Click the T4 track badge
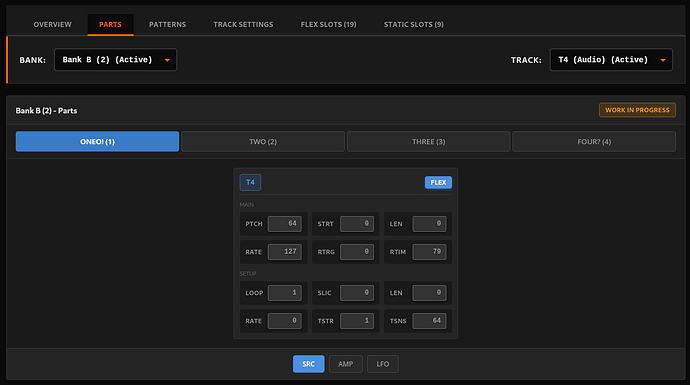 (x=250, y=182)
